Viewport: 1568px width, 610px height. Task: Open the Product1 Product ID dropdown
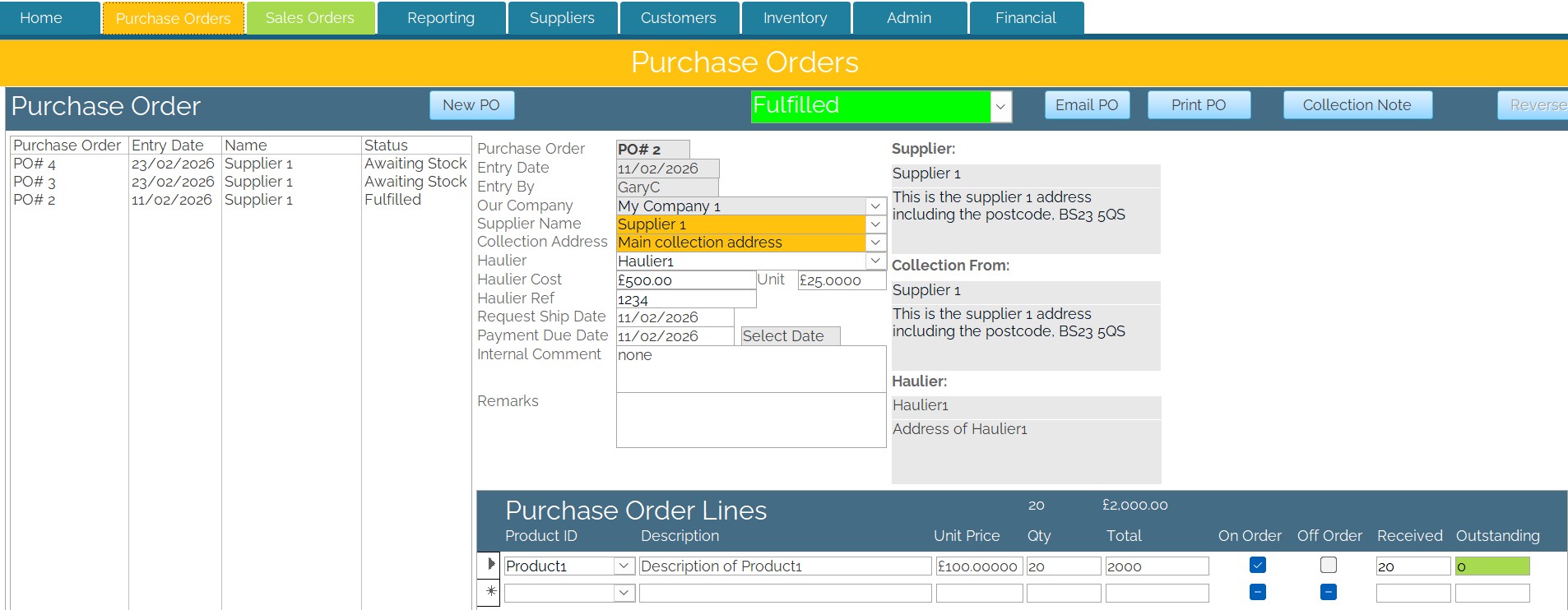(x=624, y=566)
